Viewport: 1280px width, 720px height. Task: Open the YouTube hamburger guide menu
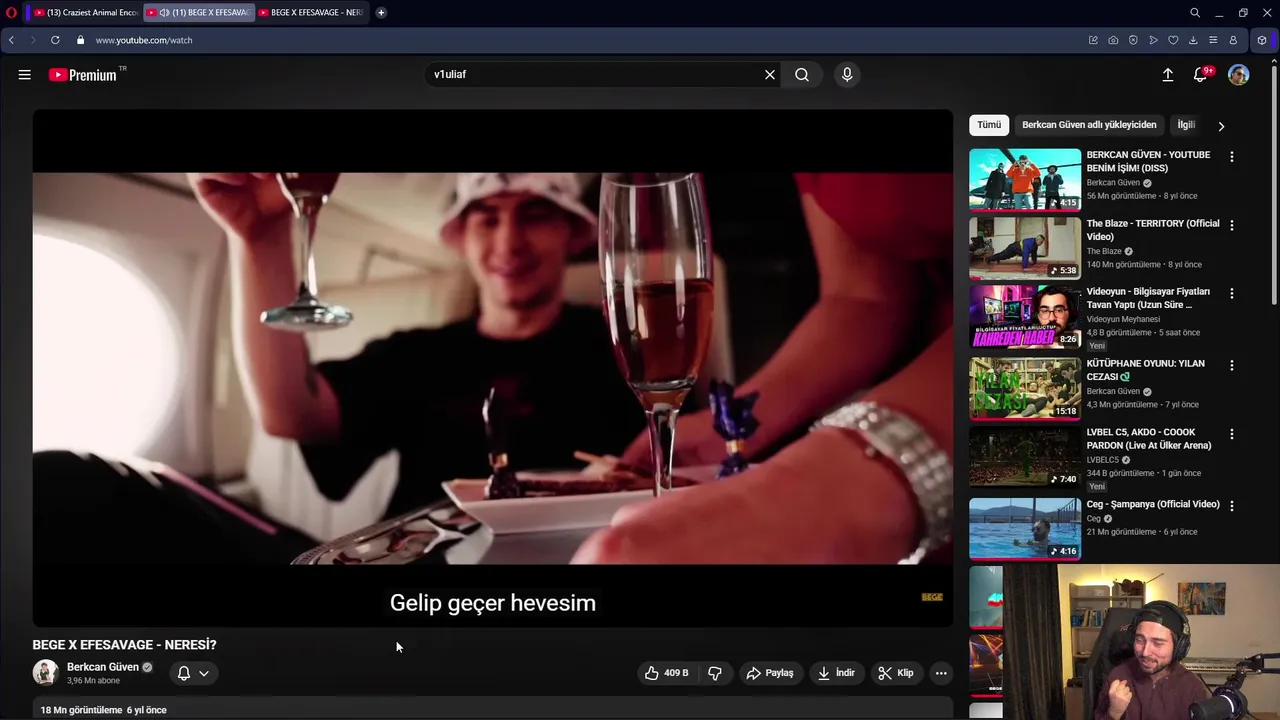[x=24, y=75]
